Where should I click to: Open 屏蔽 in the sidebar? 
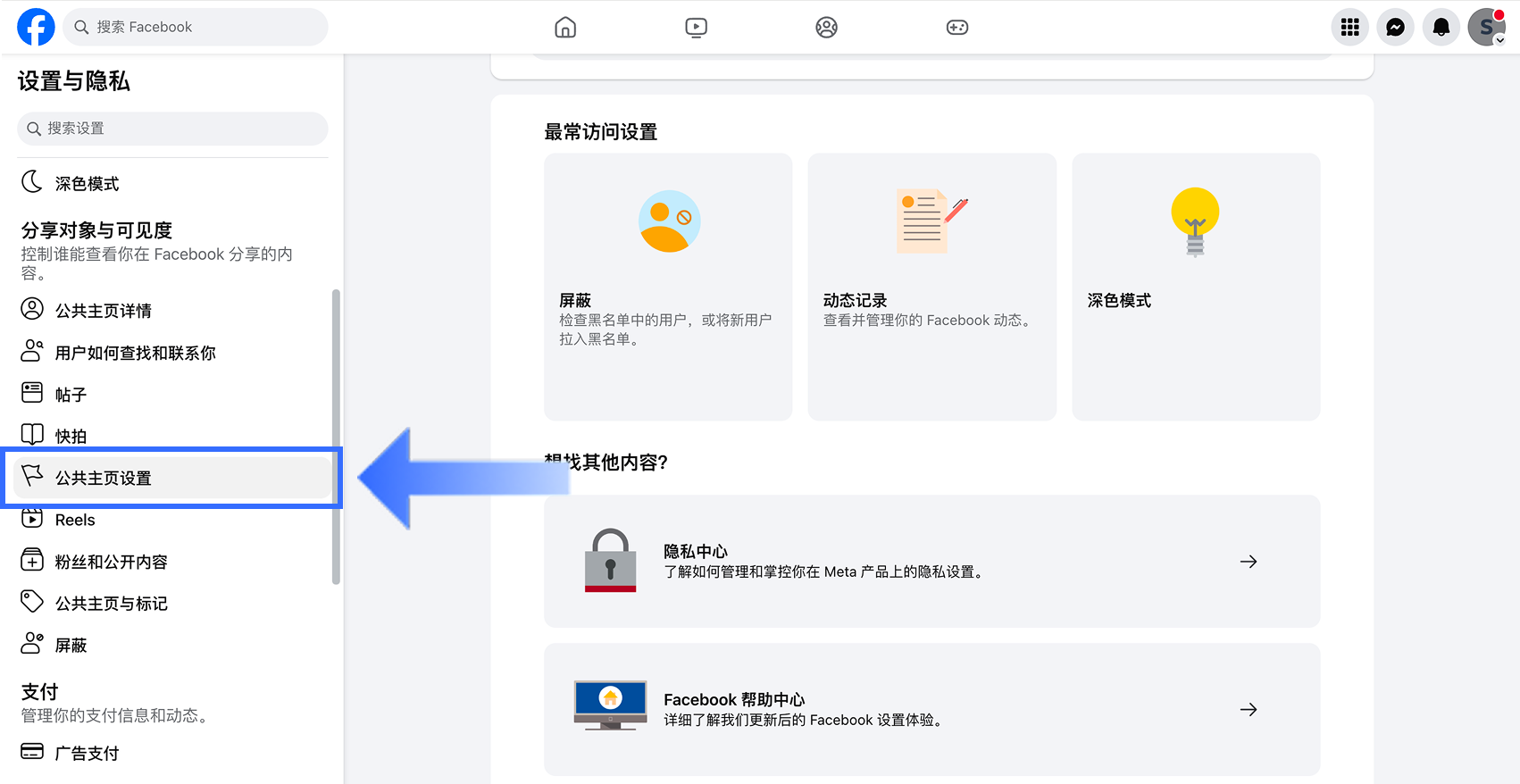click(172, 645)
